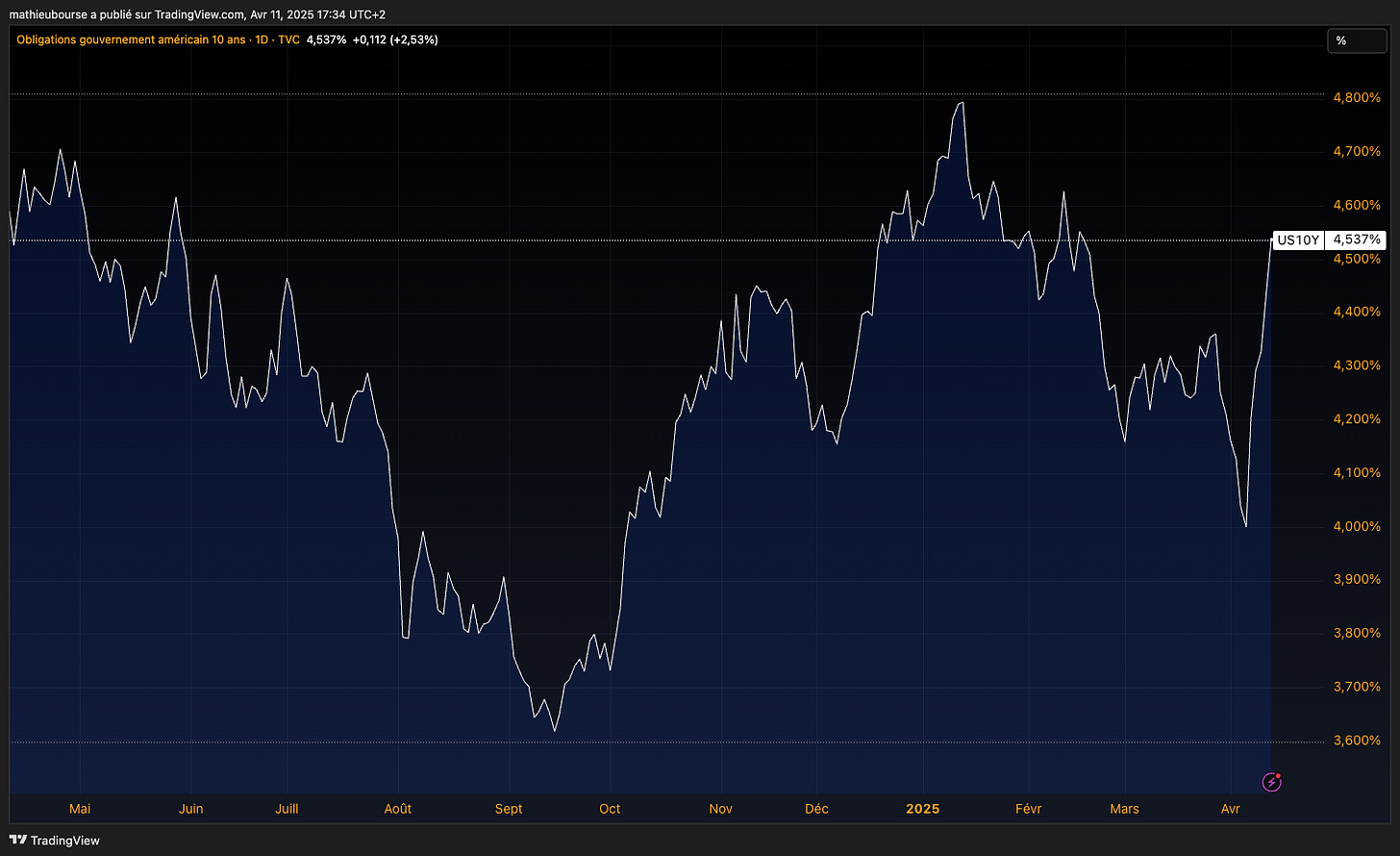
Task: Click the TradingView logo at bottom left
Action: pos(57,841)
